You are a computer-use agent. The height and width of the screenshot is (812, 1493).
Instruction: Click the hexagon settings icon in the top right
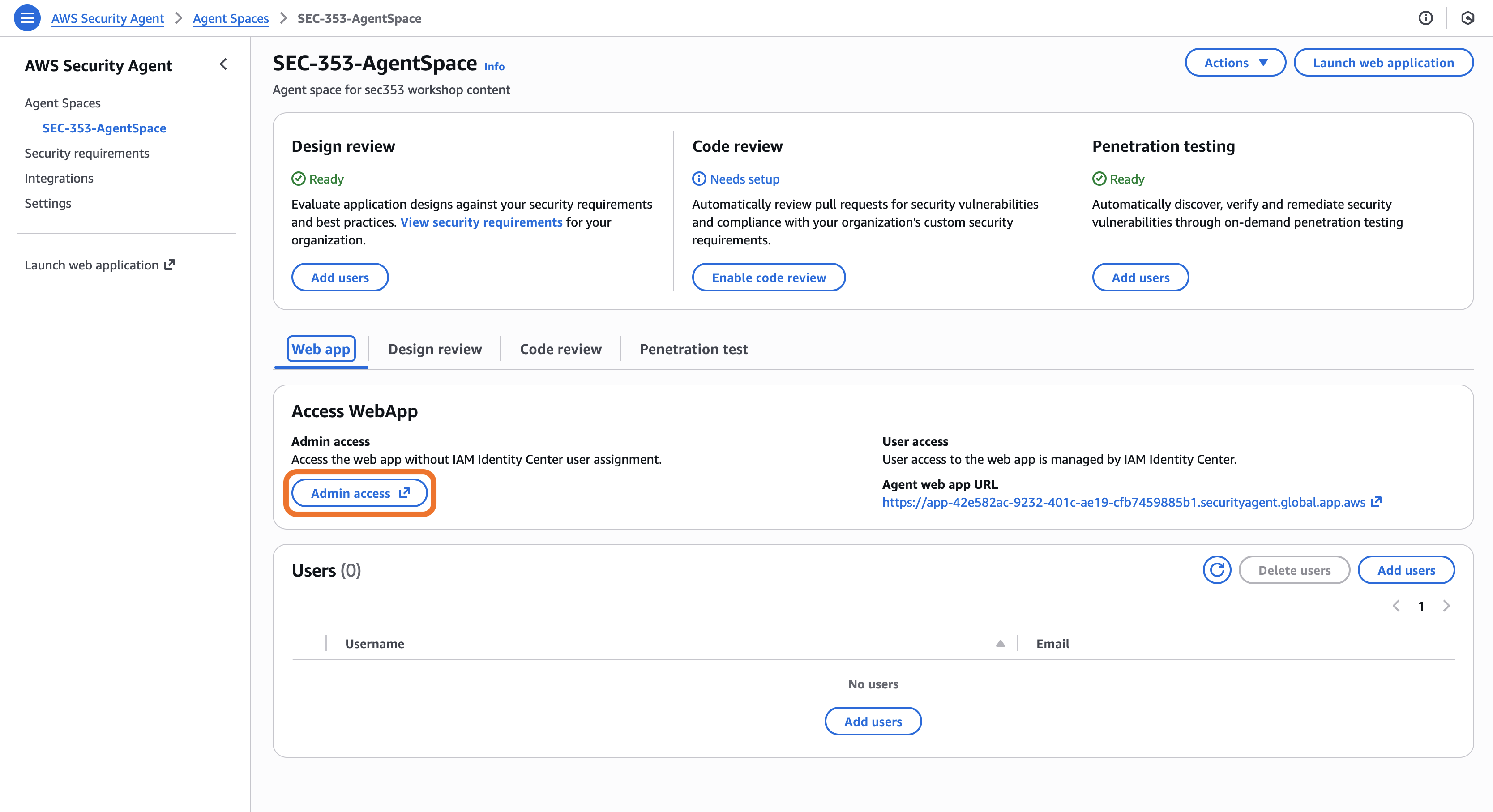click(1467, 18)
